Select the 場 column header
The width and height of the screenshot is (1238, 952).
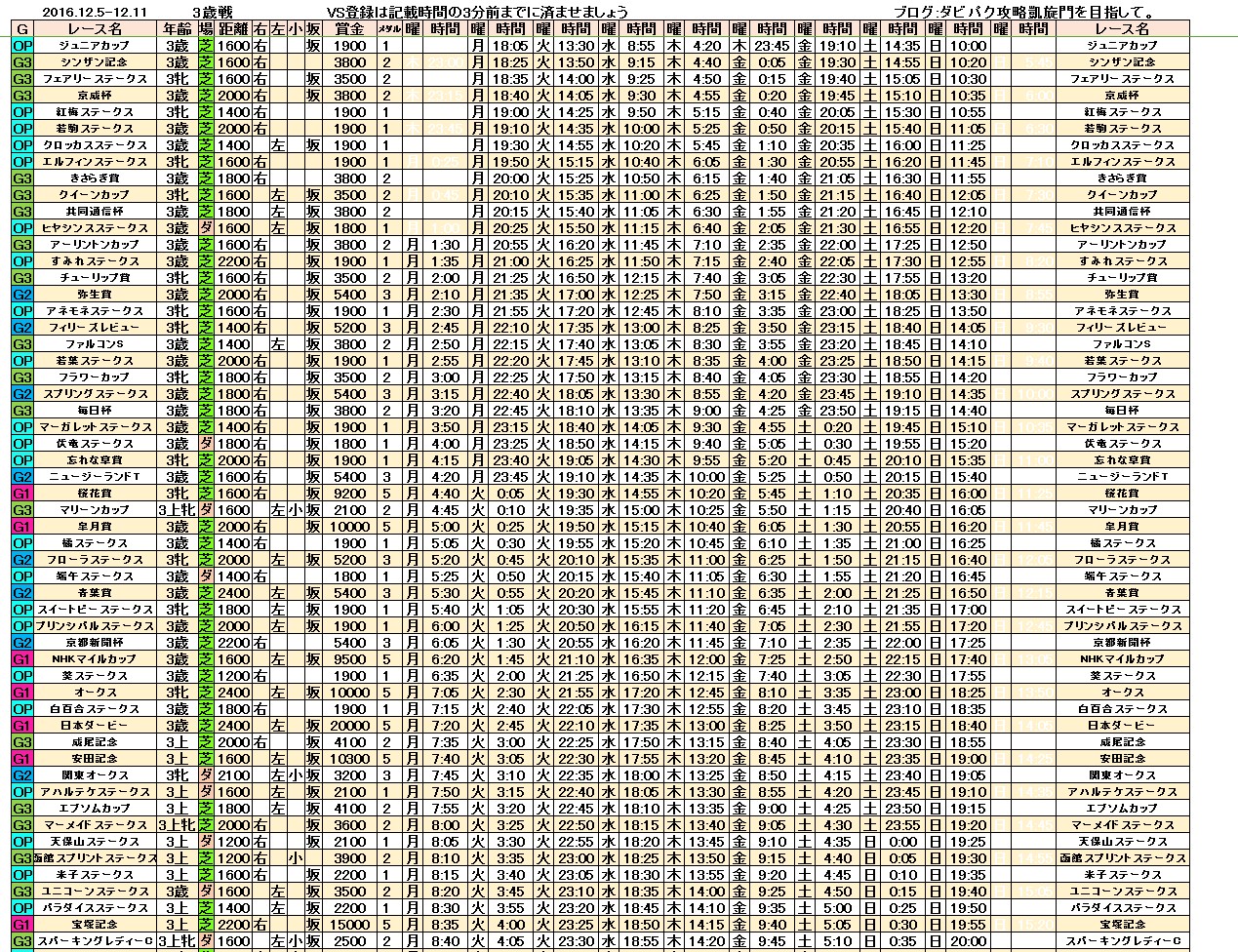[206, 29]
